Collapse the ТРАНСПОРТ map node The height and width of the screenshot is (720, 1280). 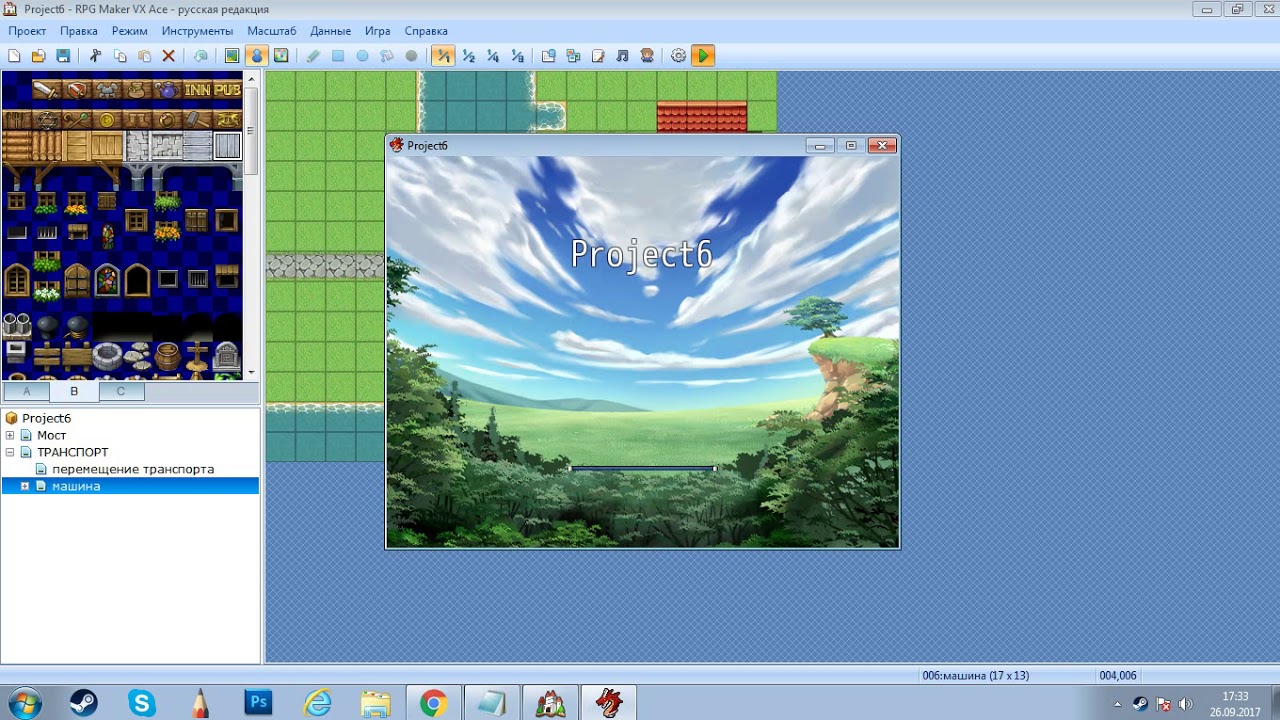pyautogui.click(x=10, y=452)
